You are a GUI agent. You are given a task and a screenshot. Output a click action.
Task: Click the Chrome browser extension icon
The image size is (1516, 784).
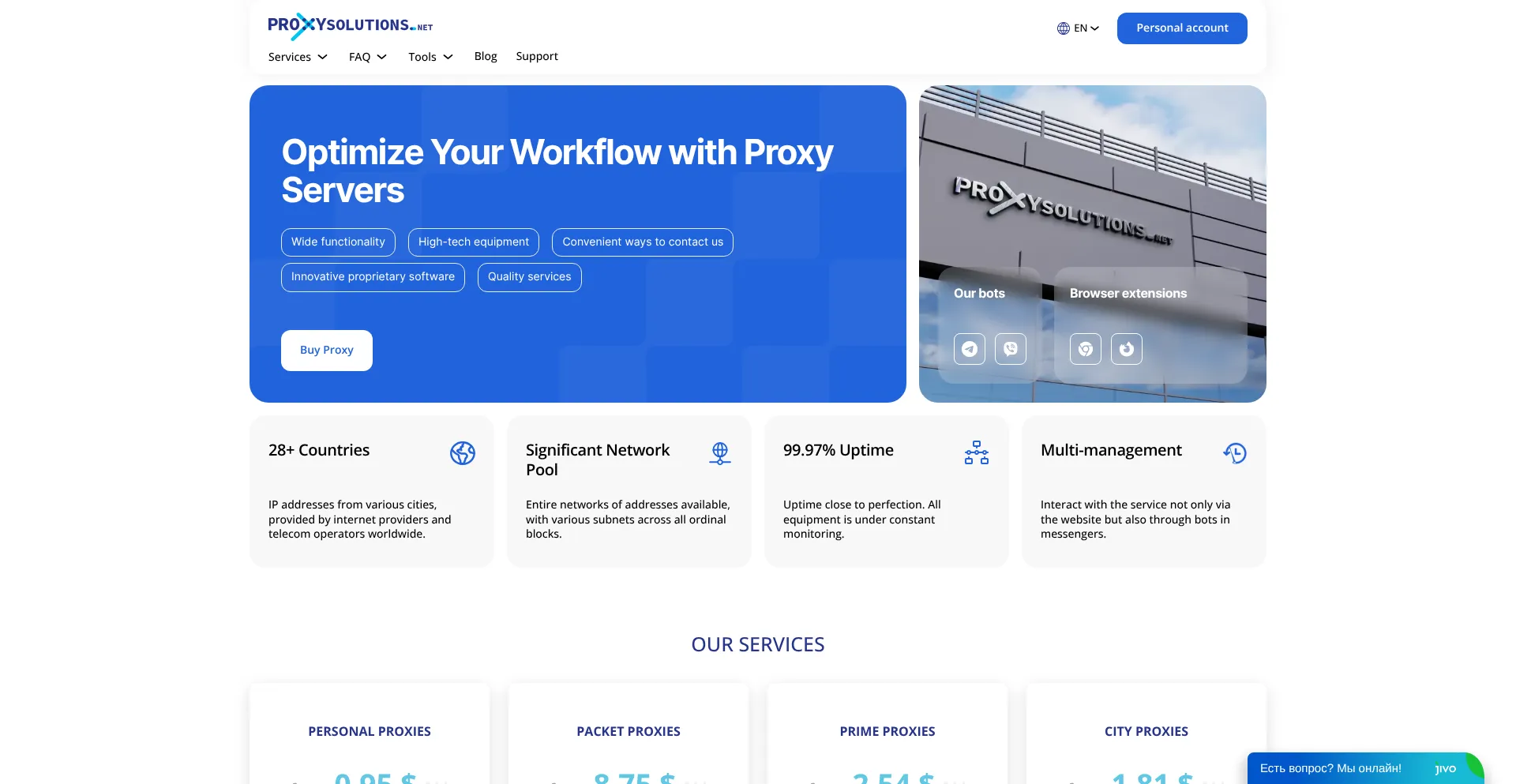1085,349
